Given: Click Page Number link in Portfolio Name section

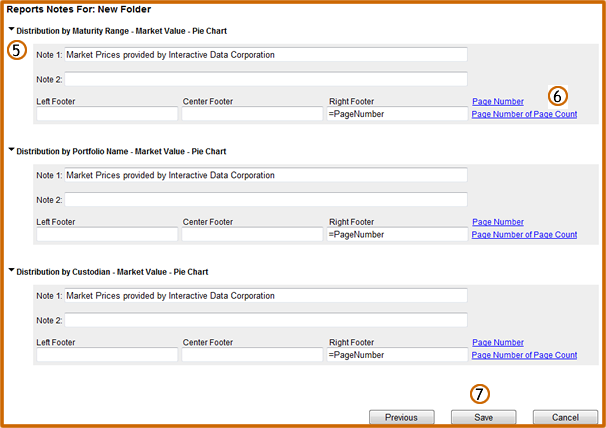Looking at the screenshot, I should [498, 222].
